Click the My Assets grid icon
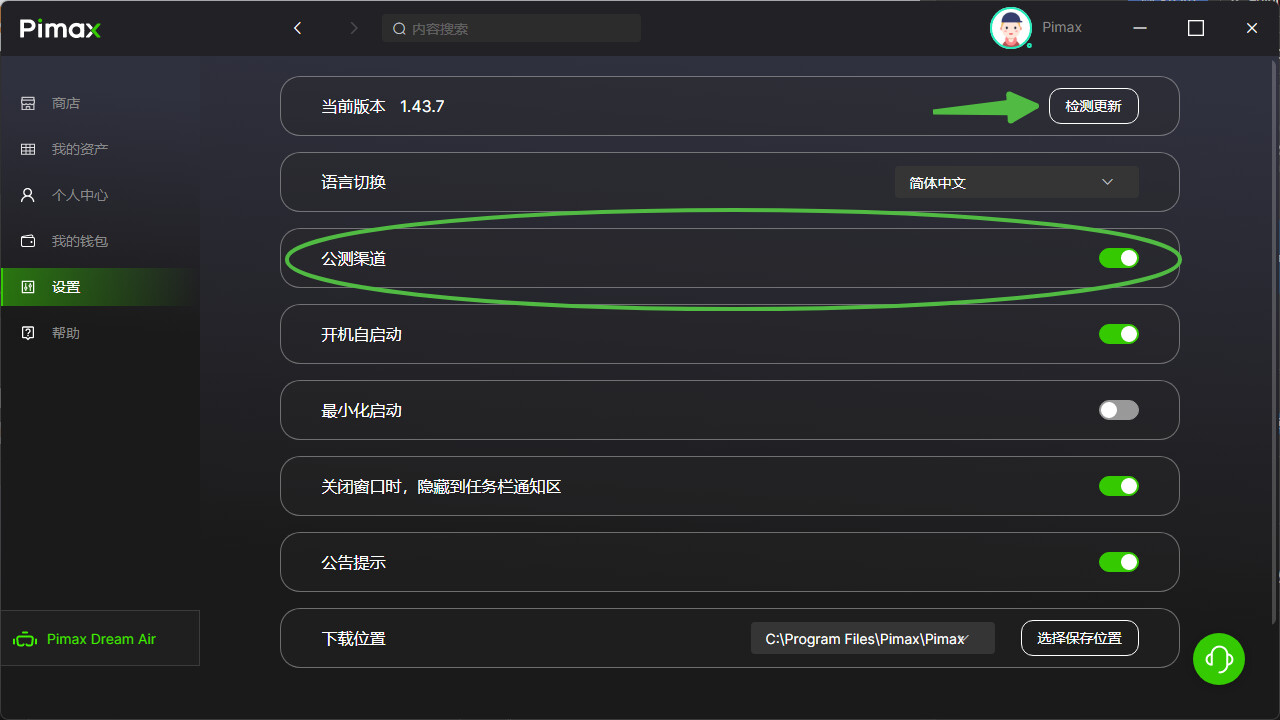The width and height of the screenshot is (1280, 720). (x=28, y=149)
